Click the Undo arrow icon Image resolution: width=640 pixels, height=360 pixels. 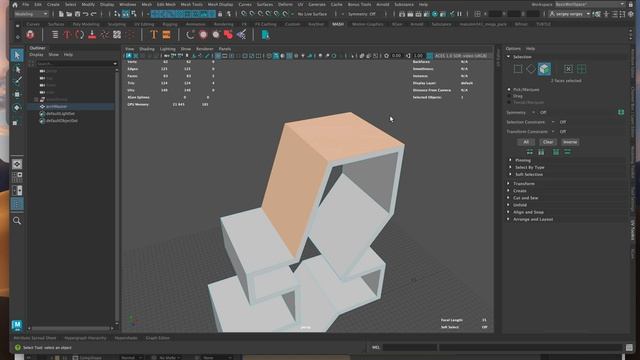click(85, 14)
